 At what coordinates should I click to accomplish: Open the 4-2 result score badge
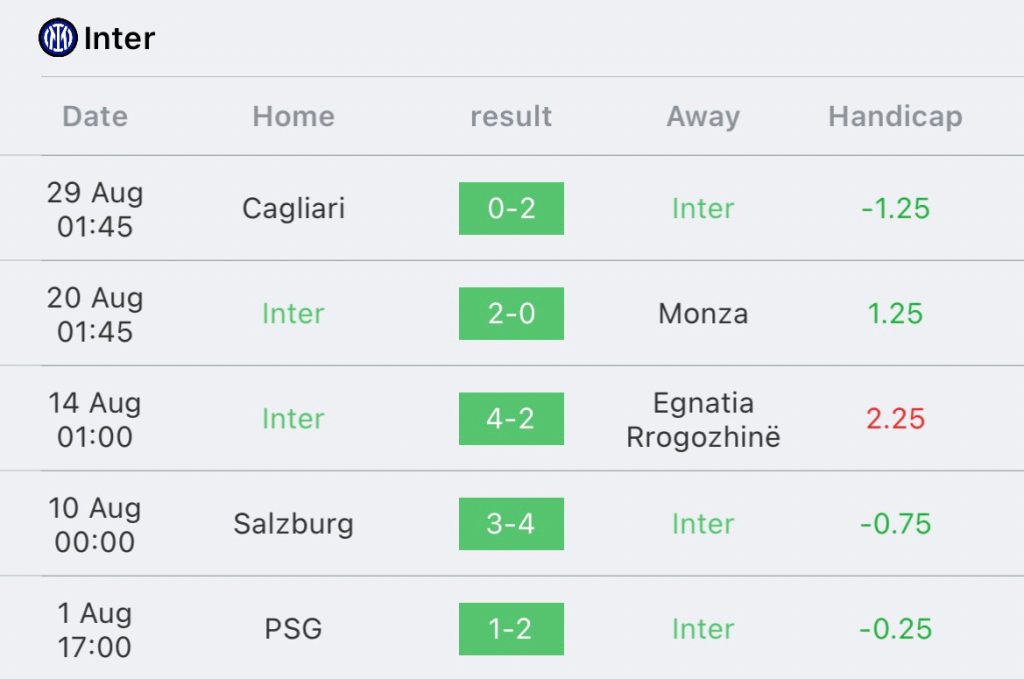[x=511, y=418]
